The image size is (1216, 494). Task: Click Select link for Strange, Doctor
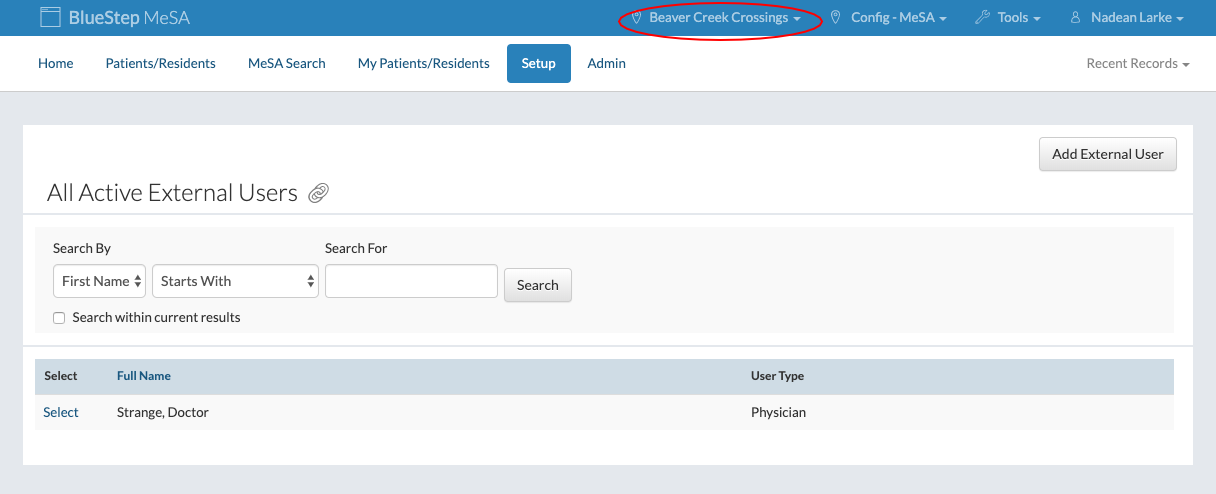[61, 412]
